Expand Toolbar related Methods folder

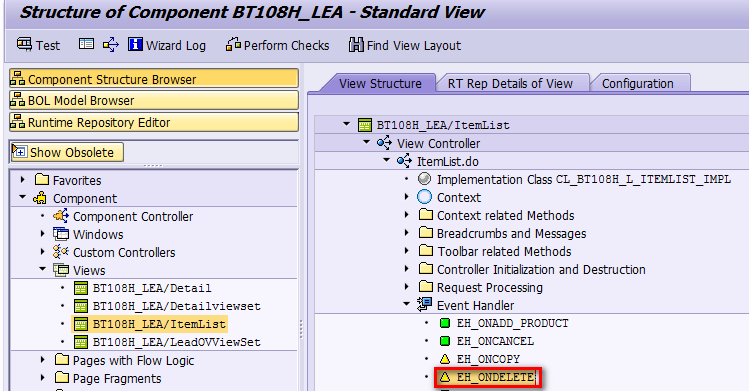(x=407, y=251)
